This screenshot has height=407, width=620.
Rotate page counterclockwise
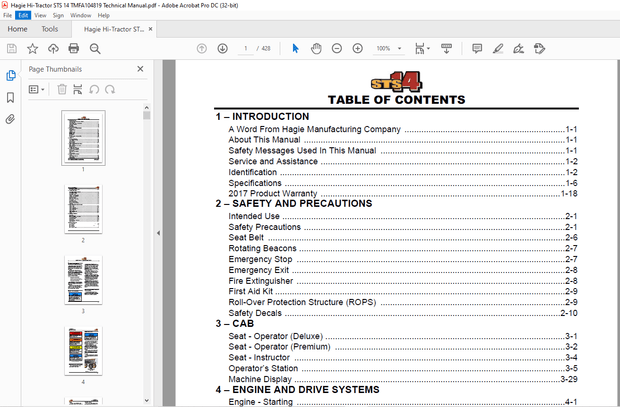pos(94,89)
